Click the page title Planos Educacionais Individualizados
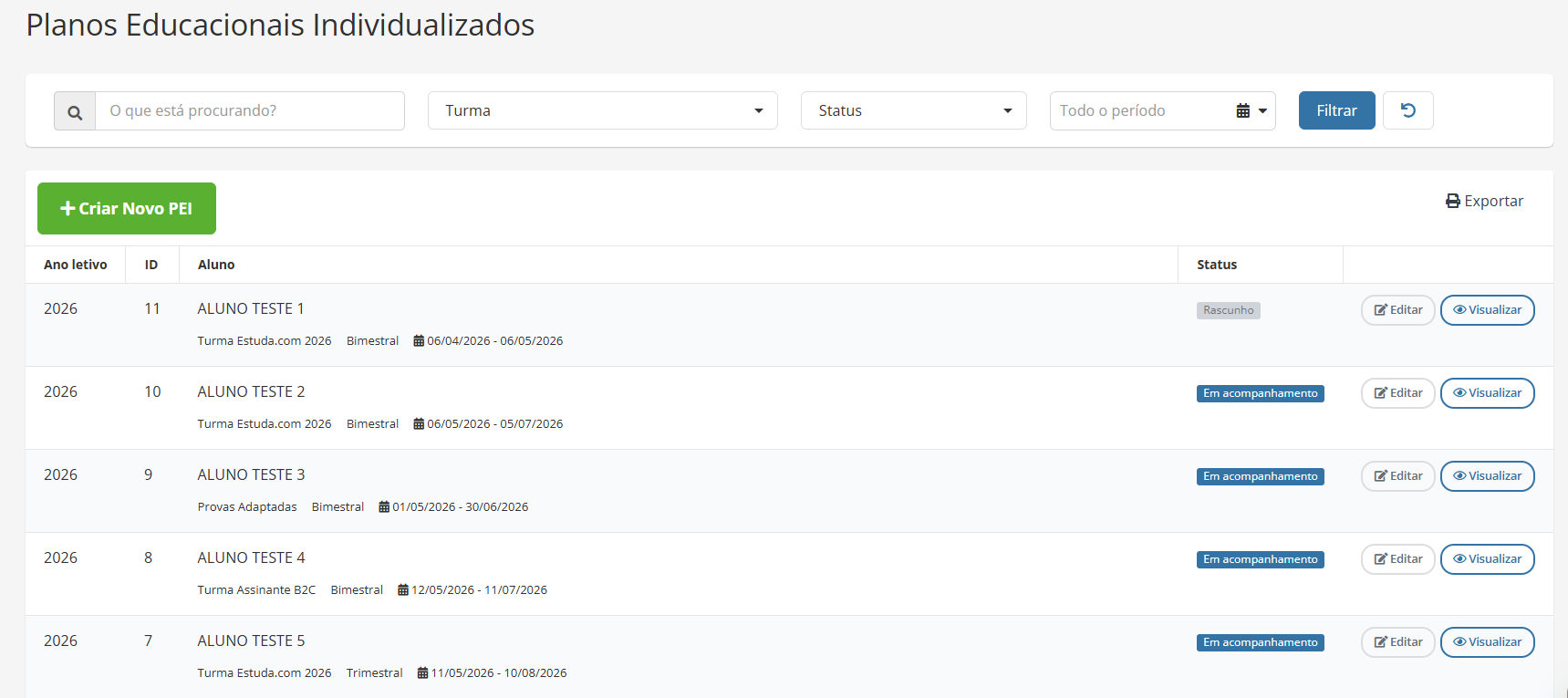The width and height of the screenshot is (1568, 698). [280, 25]
